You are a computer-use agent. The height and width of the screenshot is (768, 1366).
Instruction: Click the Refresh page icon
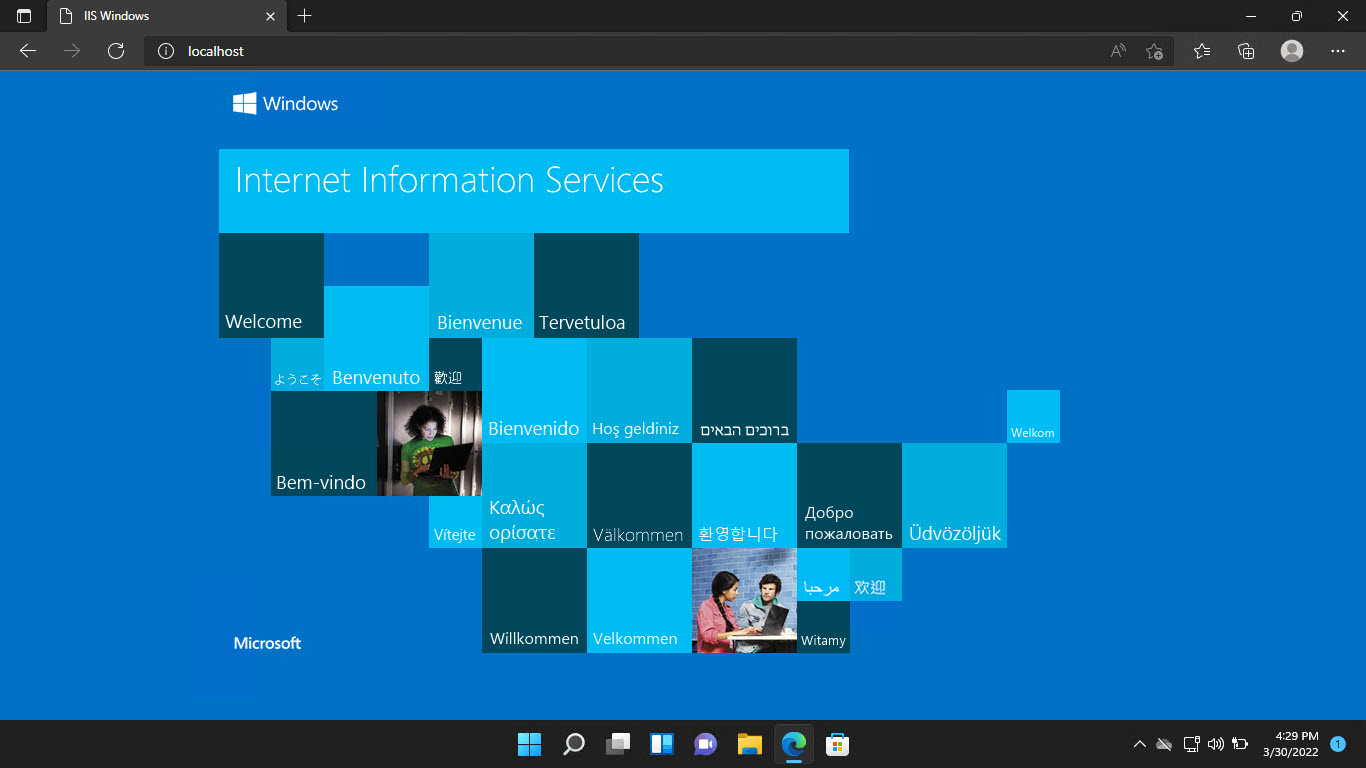(116, 51)
